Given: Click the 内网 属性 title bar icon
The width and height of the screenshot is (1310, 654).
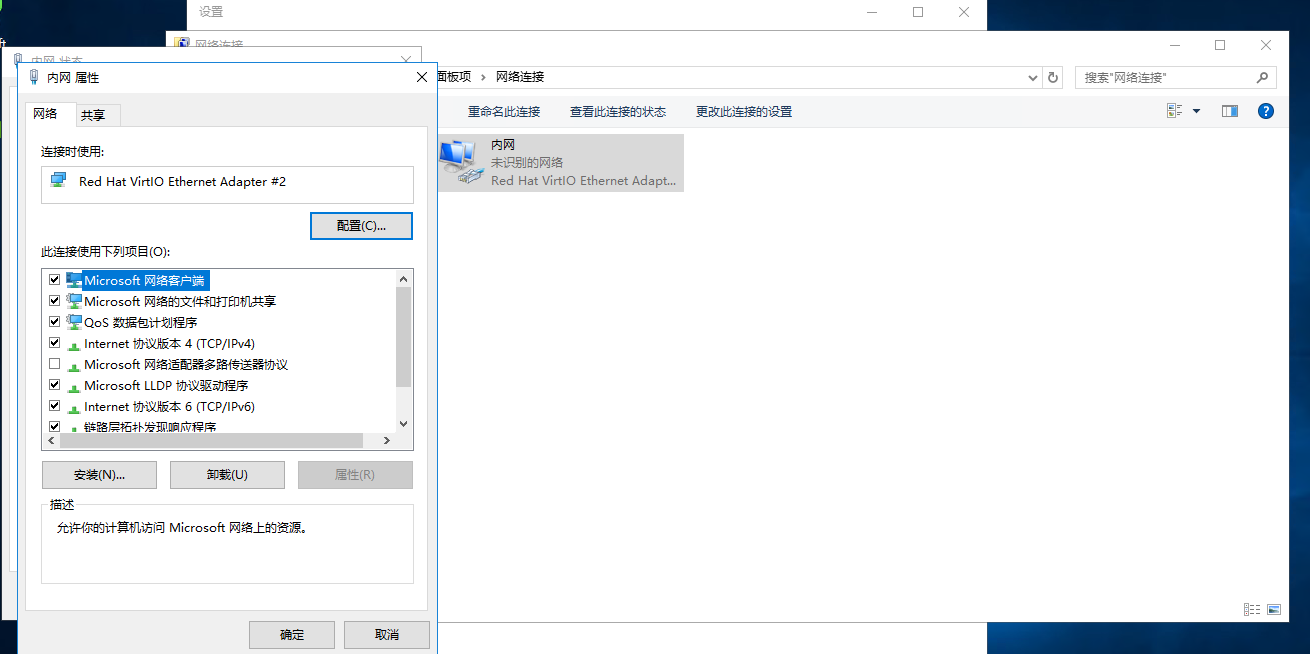Looking at the screenshot, I should [x=35, y=77].
